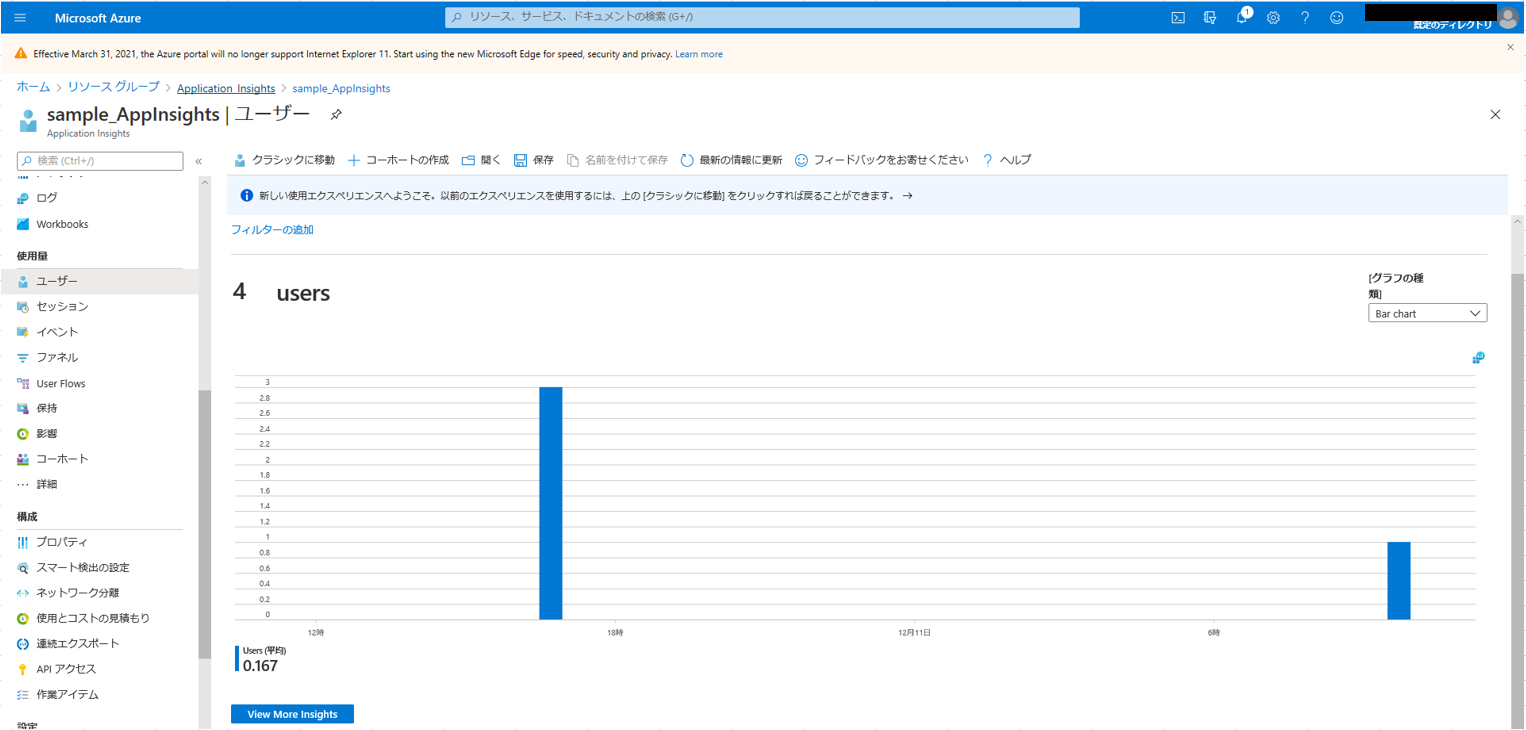Open feedback smiley icon in top bar
Viewport: 1526px width, 730px height.
(x=1337, y=18)
